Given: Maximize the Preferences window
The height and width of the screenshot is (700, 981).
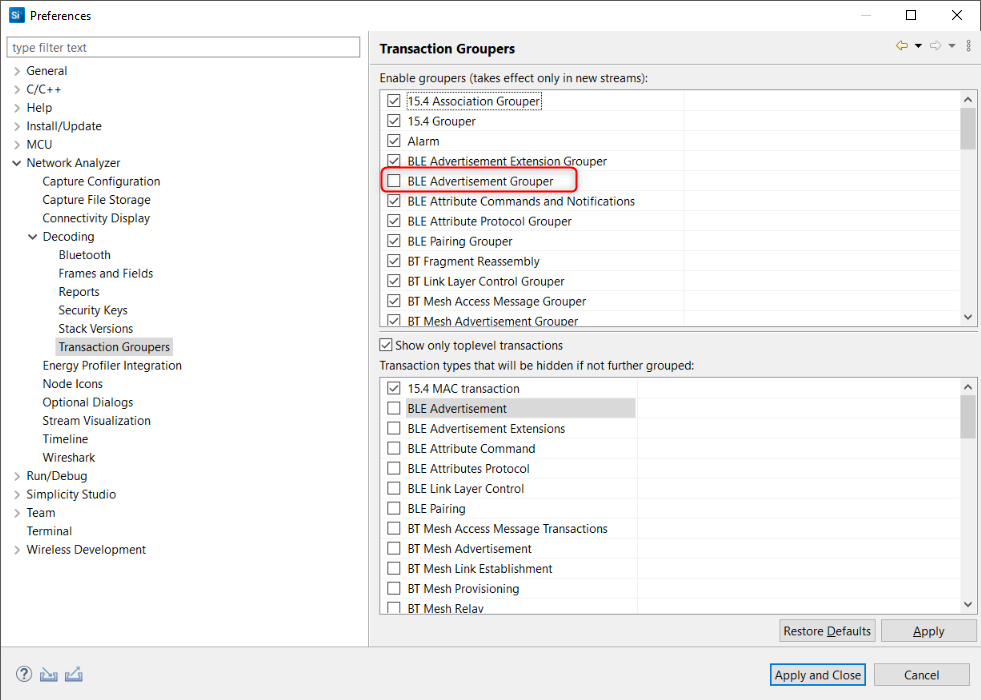Looking at the screenshot, I should [911, 15].
